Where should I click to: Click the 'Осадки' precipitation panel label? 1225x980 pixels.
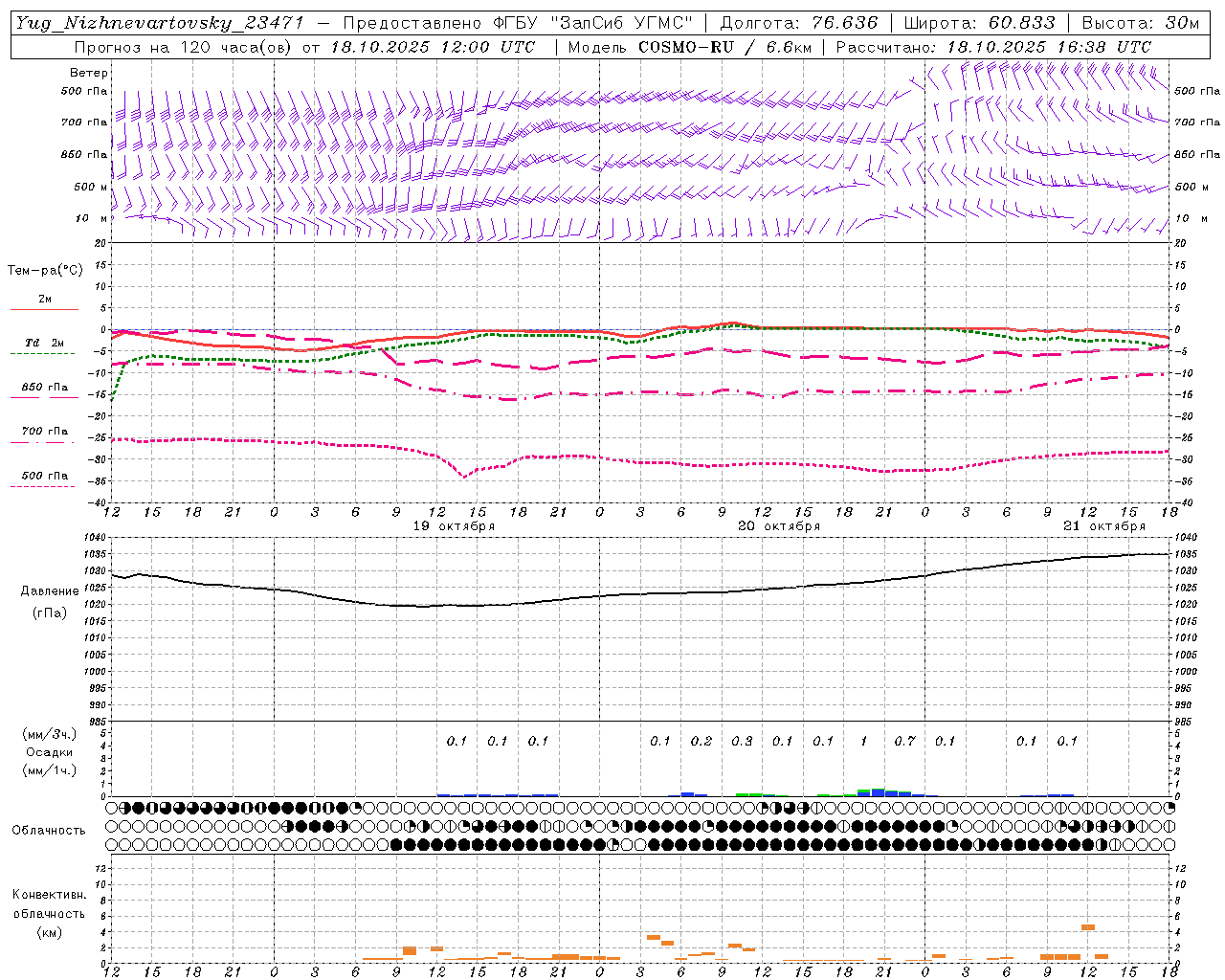point(49,752)
